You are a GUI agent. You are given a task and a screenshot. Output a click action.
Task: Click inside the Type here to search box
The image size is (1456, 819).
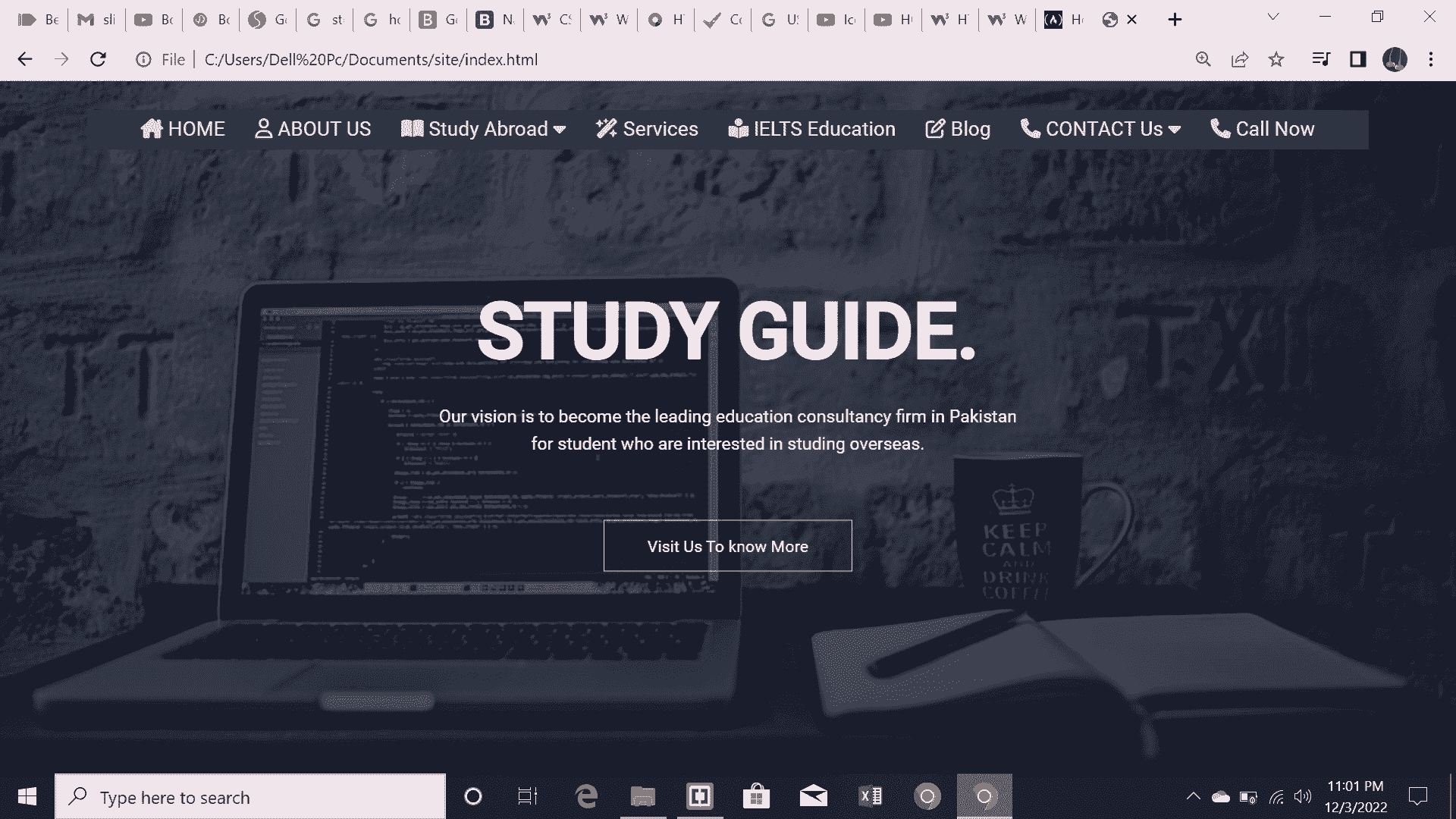coord(250,796)
